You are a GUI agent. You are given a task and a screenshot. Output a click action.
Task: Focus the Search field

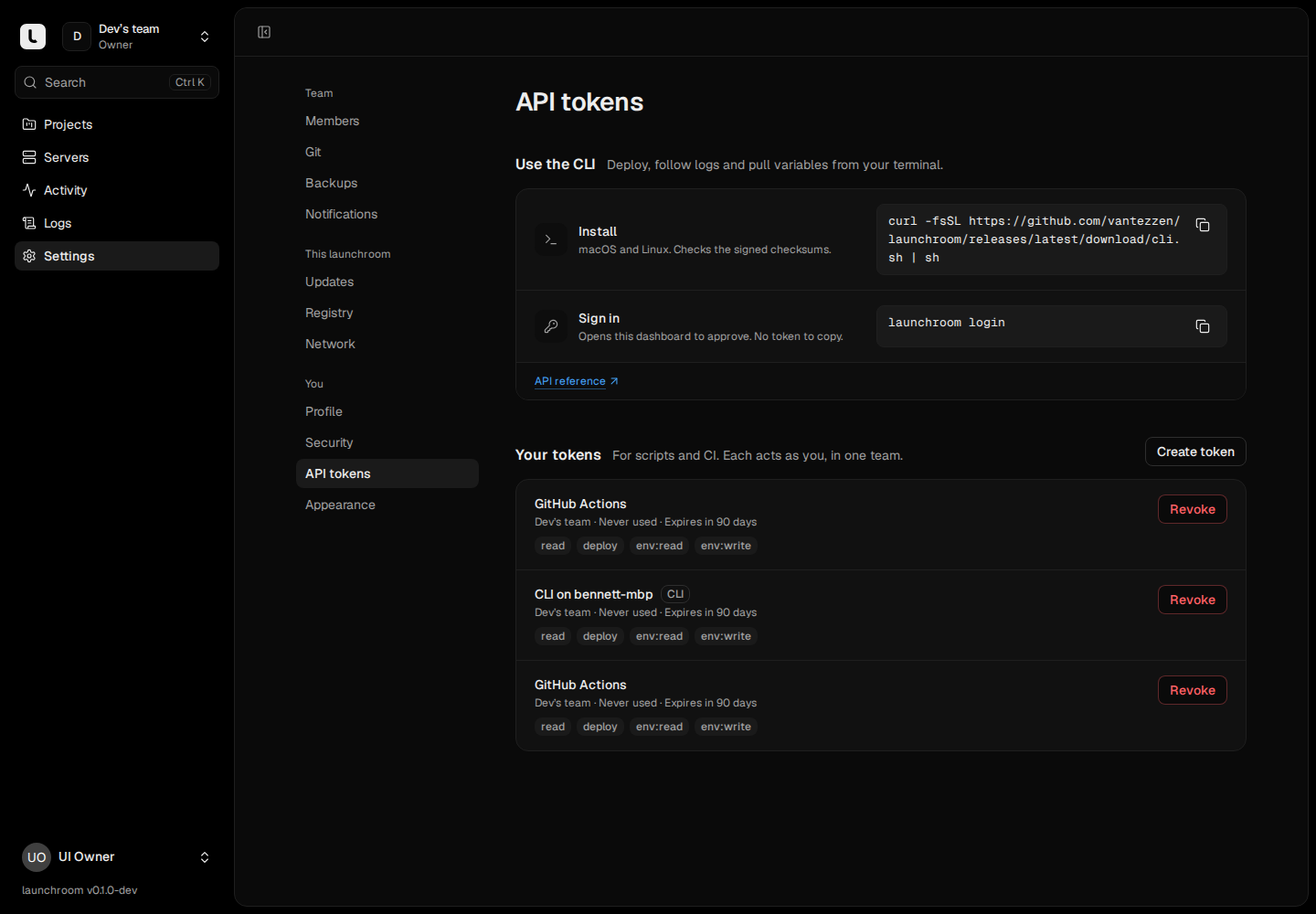coord(117,82)
